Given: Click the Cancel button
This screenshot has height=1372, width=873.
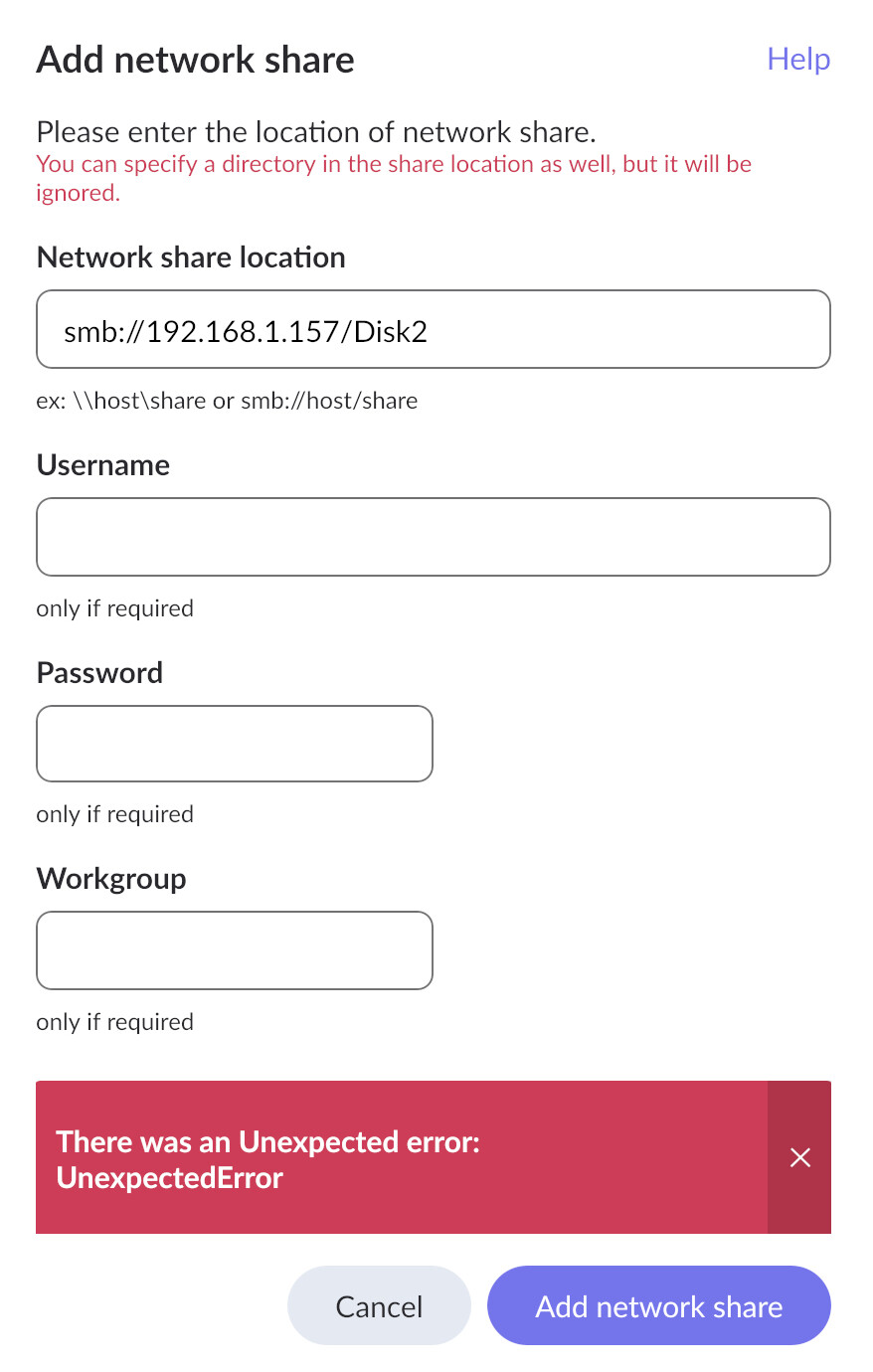Looking at the screenshot, I should [x=379, y=1305].
